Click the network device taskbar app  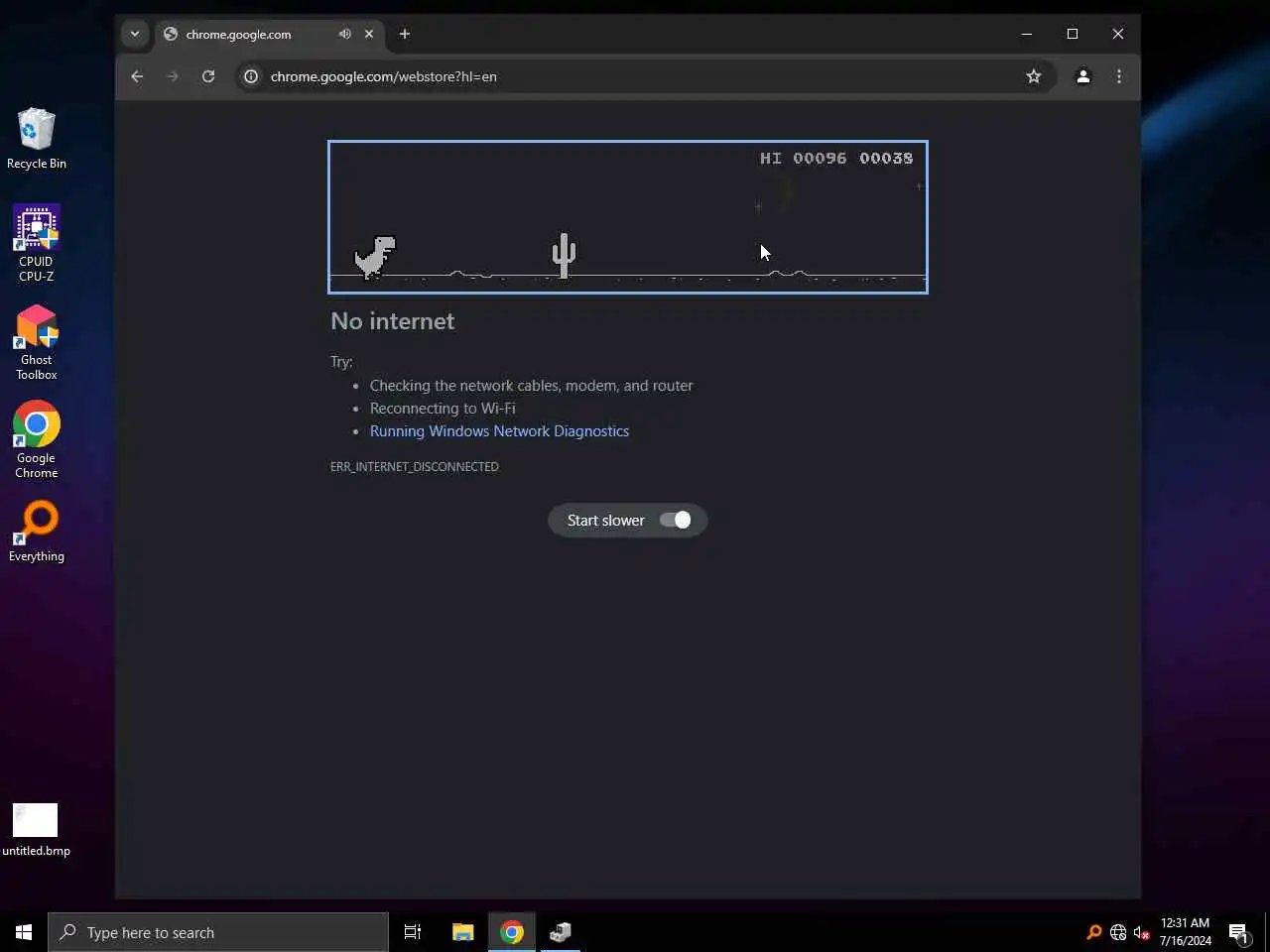[x=561, y=932]
